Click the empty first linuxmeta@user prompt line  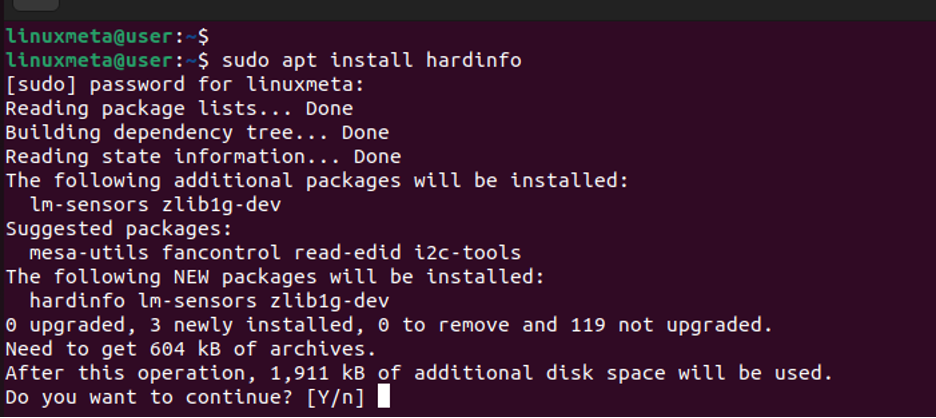click(x=107, y=36)
